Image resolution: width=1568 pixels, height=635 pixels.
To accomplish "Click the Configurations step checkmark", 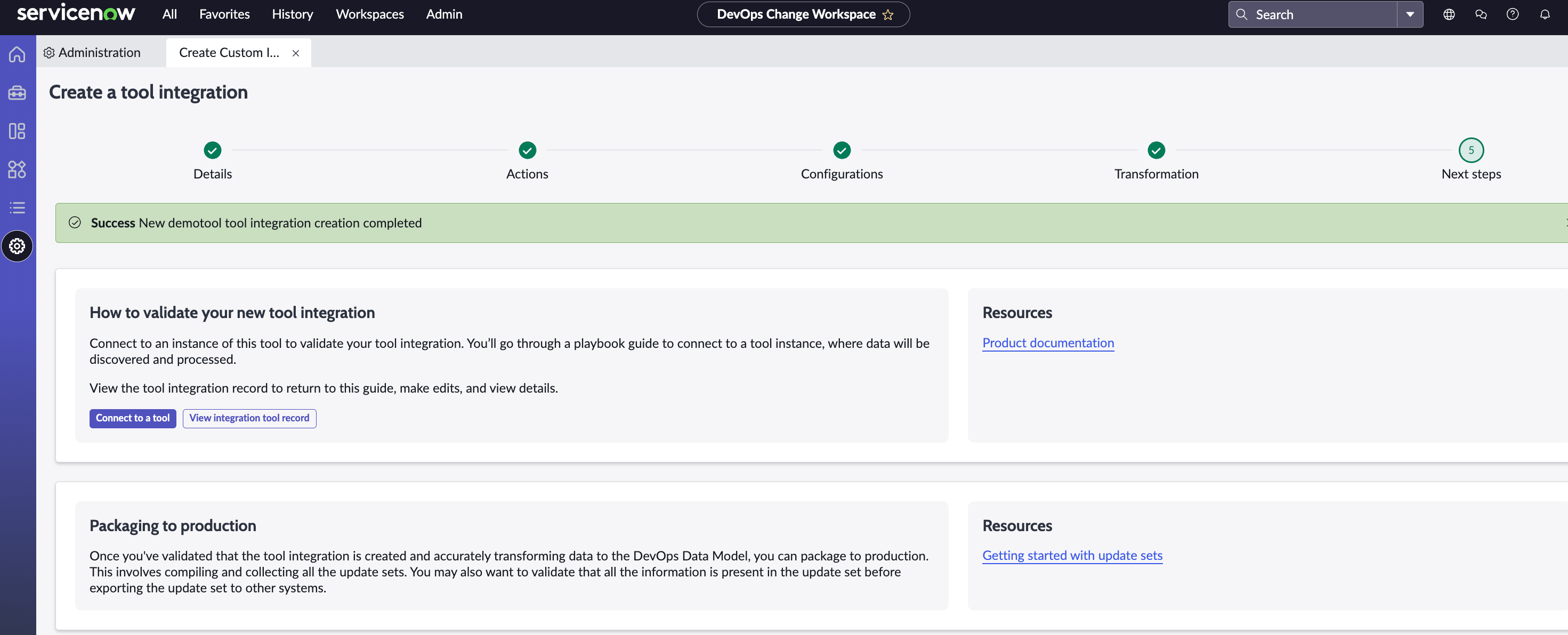I will click(x=842, y=150).
